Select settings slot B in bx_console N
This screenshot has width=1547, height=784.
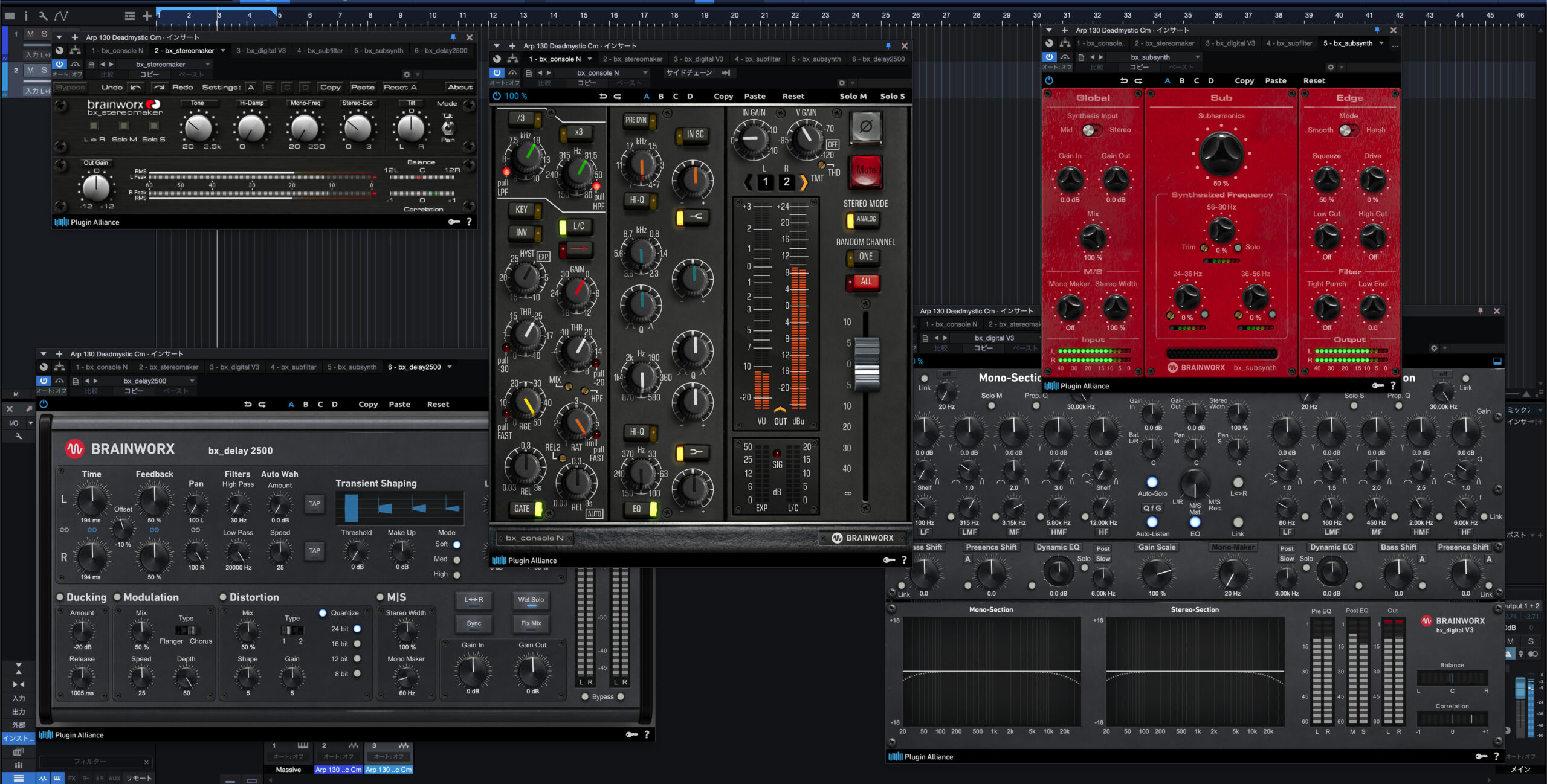tap(660, 96)
